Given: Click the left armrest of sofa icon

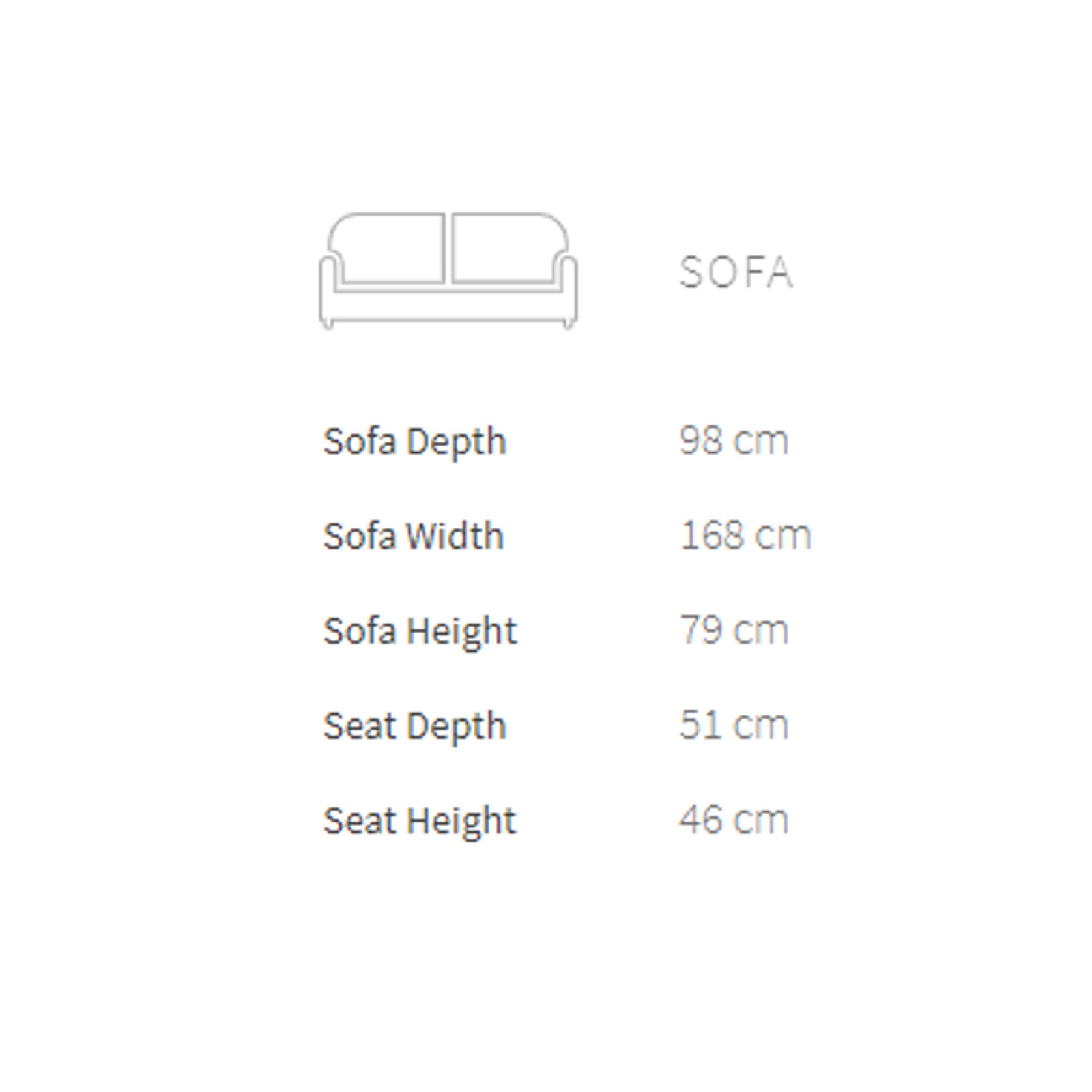Looking at the screenshot, I should (x=328, y=291).
